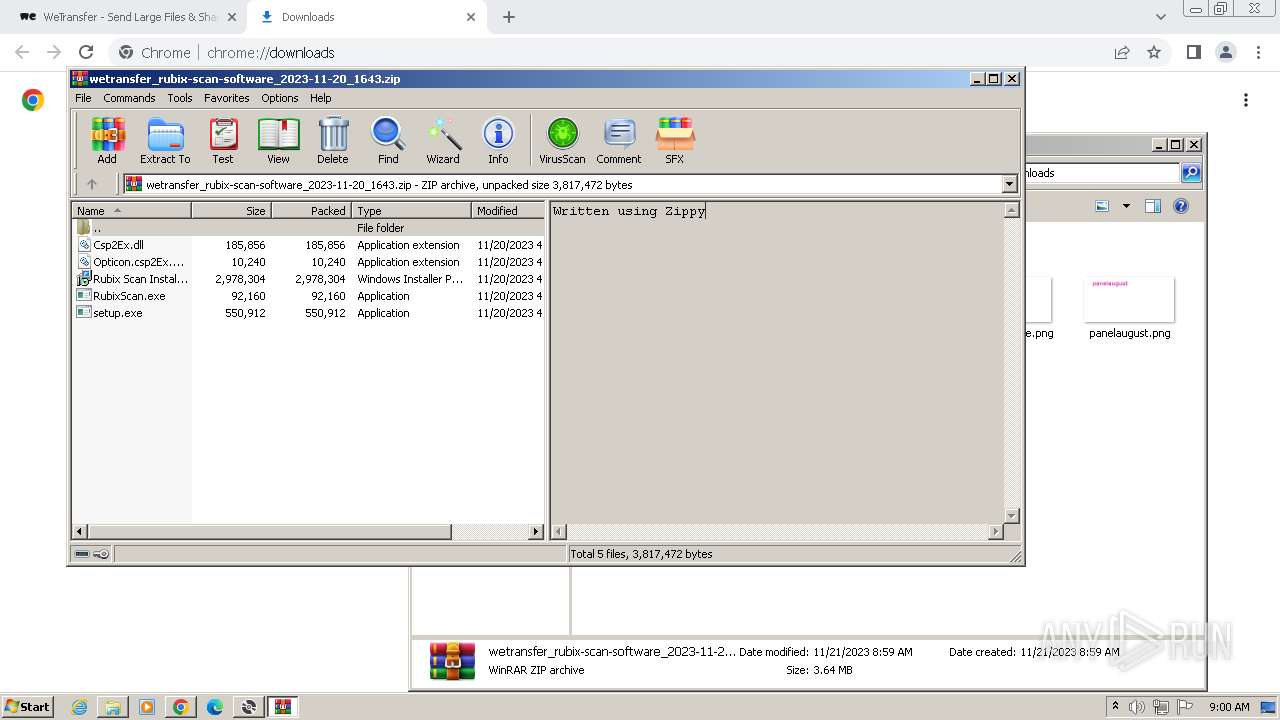
Task: Toggle Chrome side panel icon
Action: click(1193, 53)
